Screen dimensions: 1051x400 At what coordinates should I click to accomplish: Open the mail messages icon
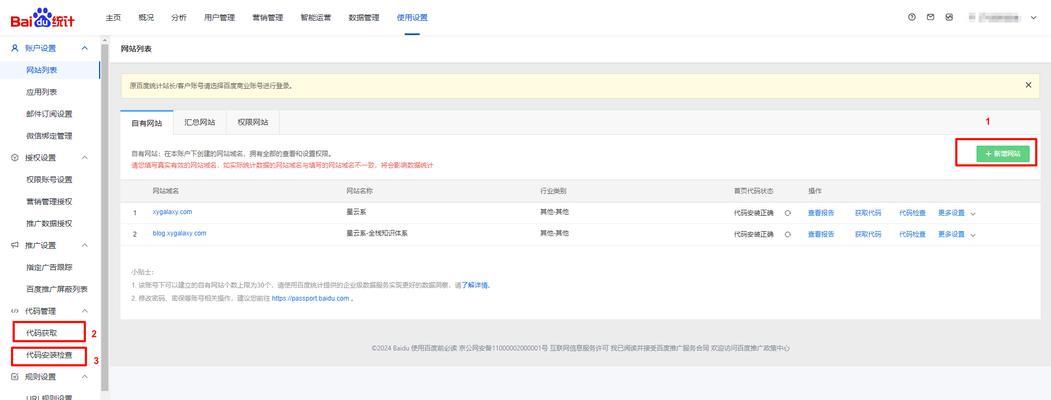tap(930, 17)
